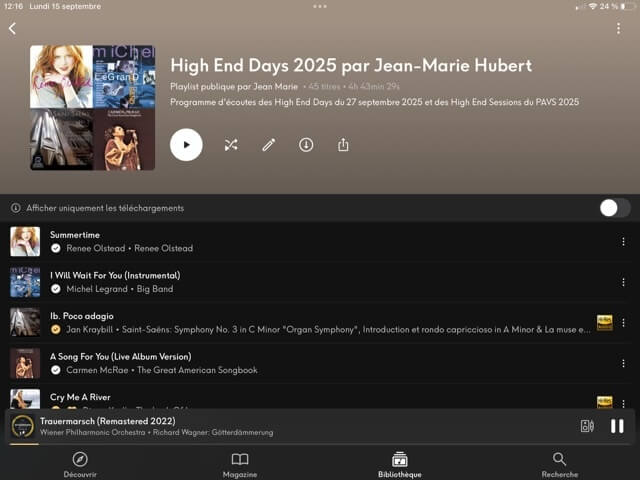Open options for I Will Wait For You
The image size is (640, 480).
[623, 282]
